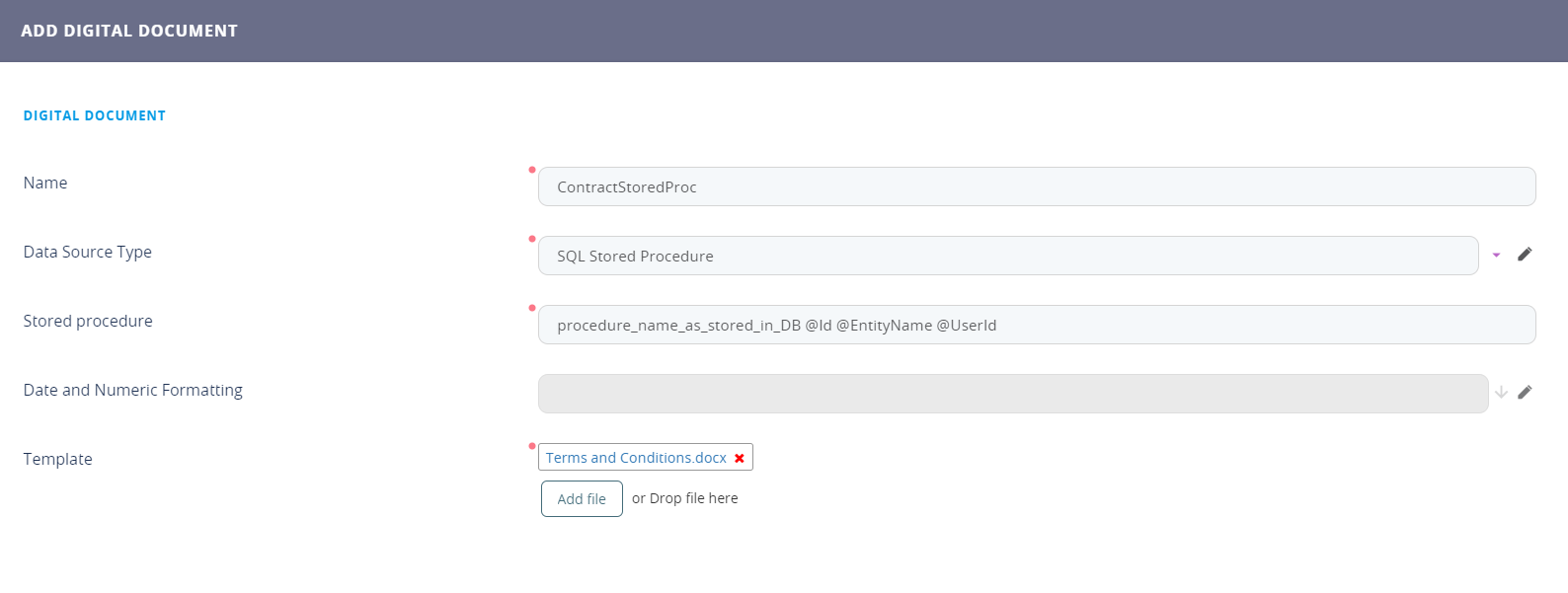
Task: Focus the Stored procedure text field
Action: click(x=1036, y=325)
